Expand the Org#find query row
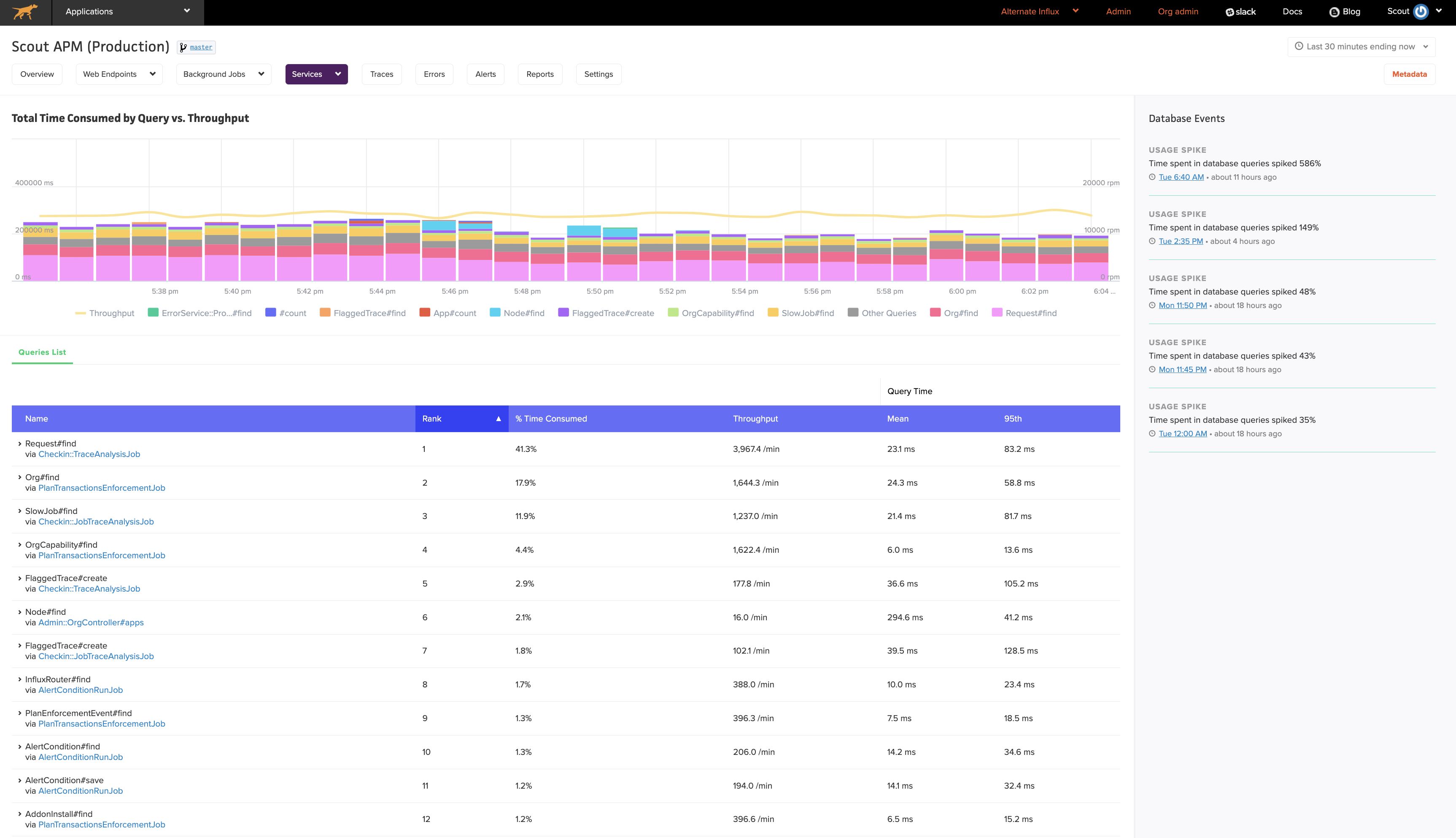The image size is (1456, 838). (19, 477)
